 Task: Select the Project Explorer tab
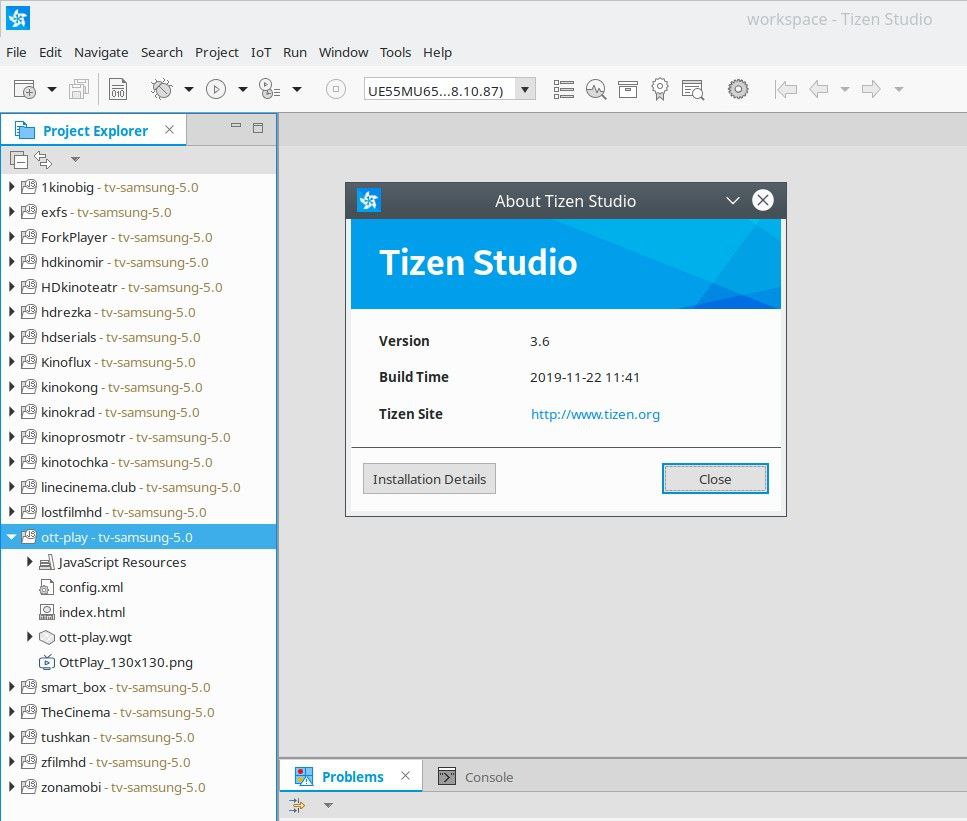(95, 131)
